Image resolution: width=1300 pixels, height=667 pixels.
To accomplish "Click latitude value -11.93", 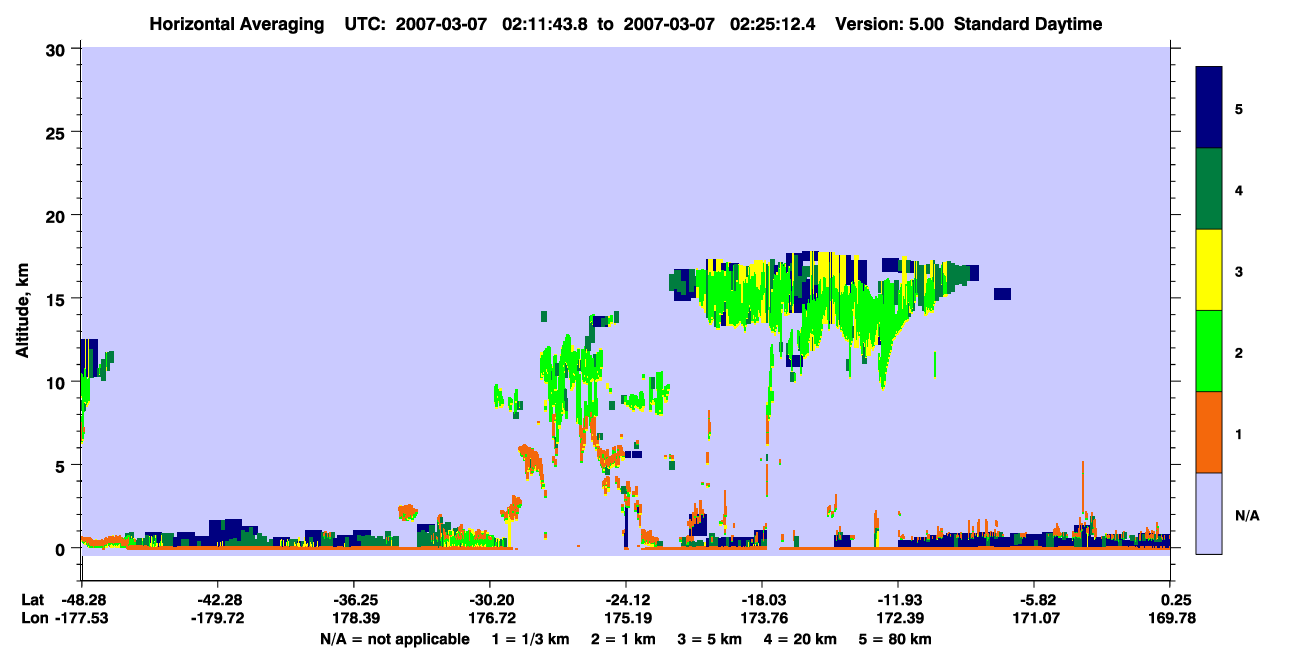I will (898, 600).
